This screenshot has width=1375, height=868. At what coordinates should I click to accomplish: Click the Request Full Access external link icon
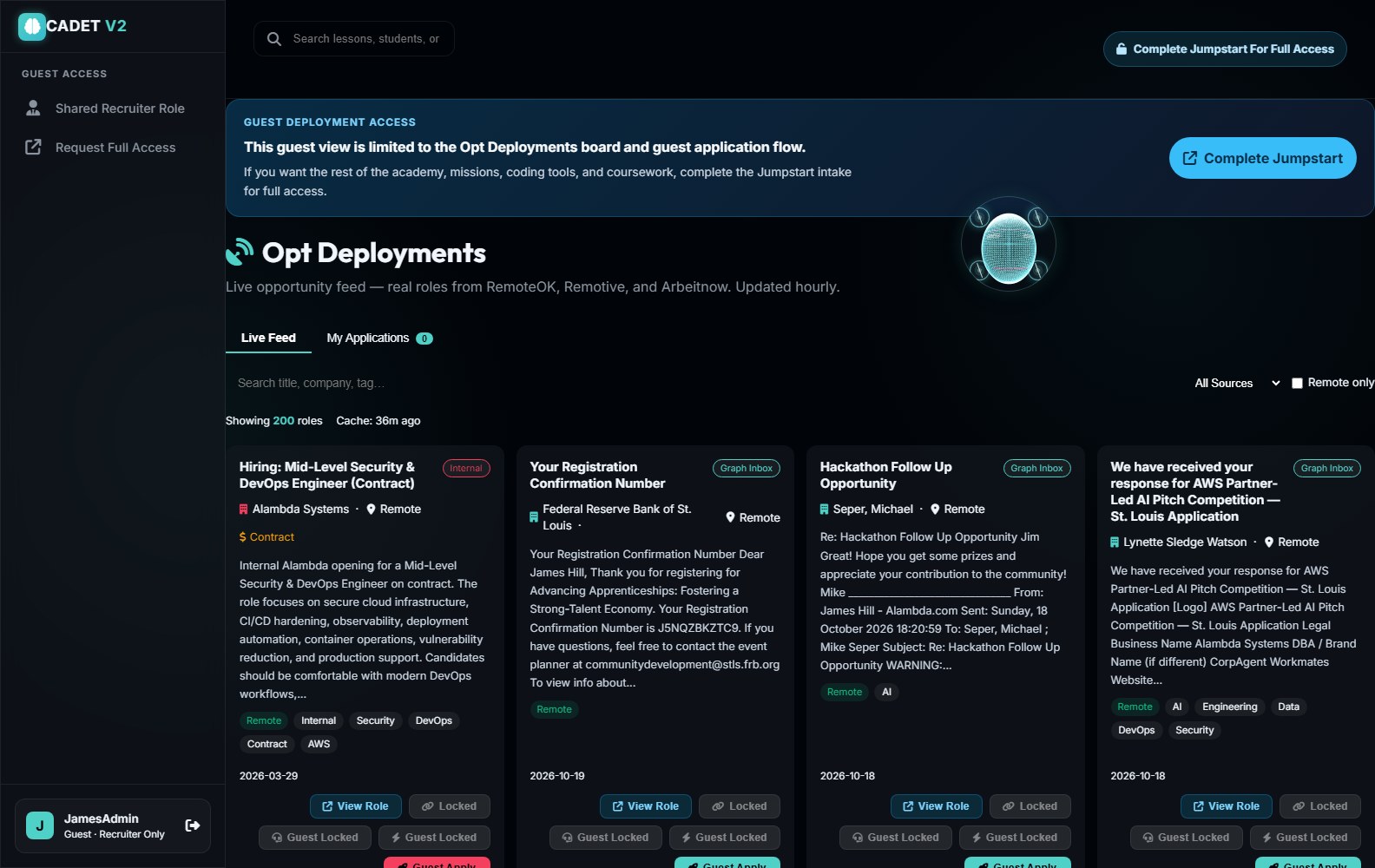[33, 147]
